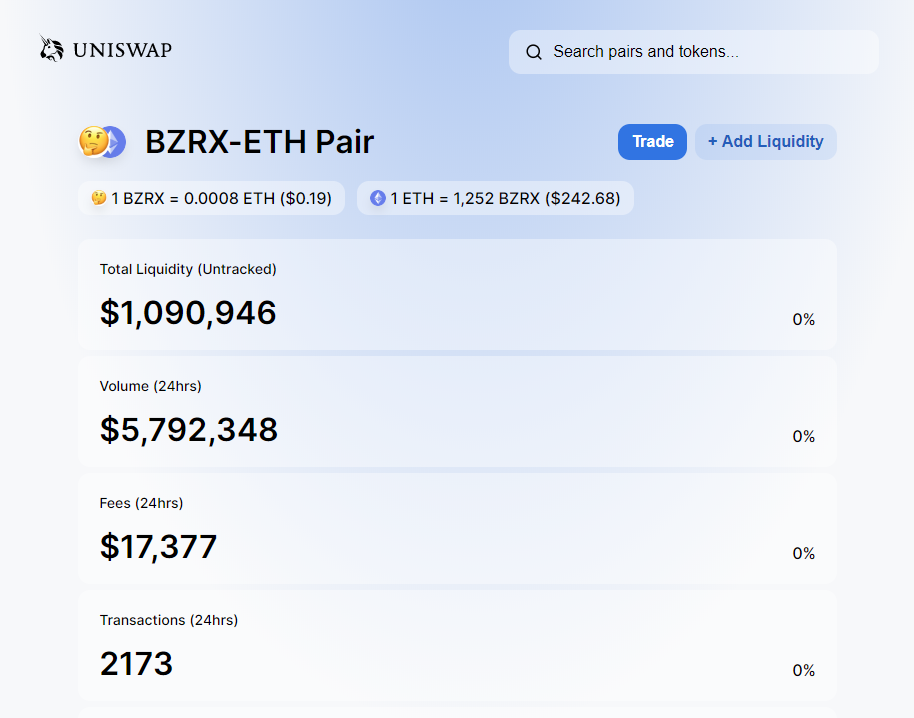
Task: Click the Total Liquidity (Untracked) label
Action: tap(188, 269)
